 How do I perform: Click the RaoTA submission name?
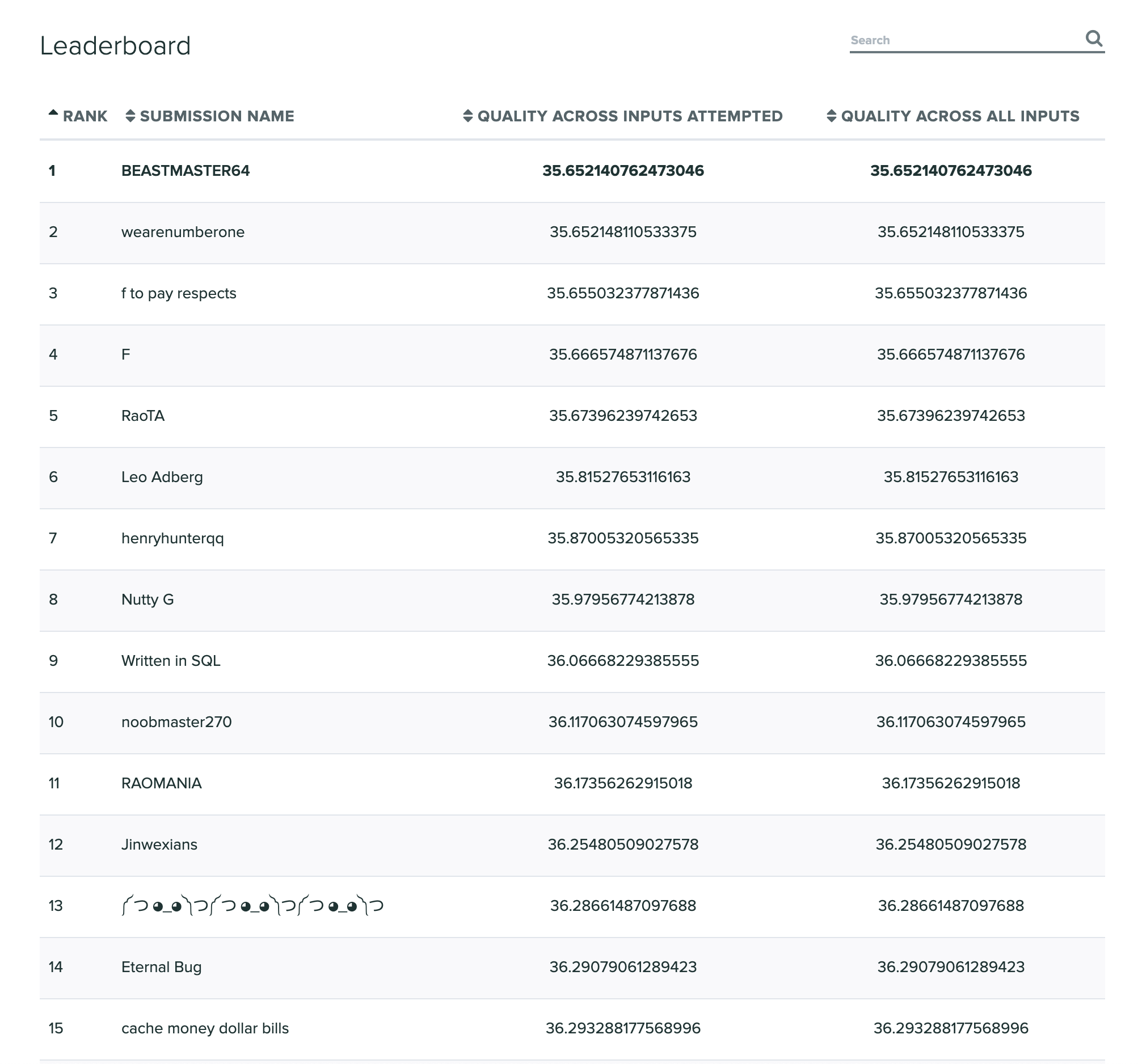[143, 416]
